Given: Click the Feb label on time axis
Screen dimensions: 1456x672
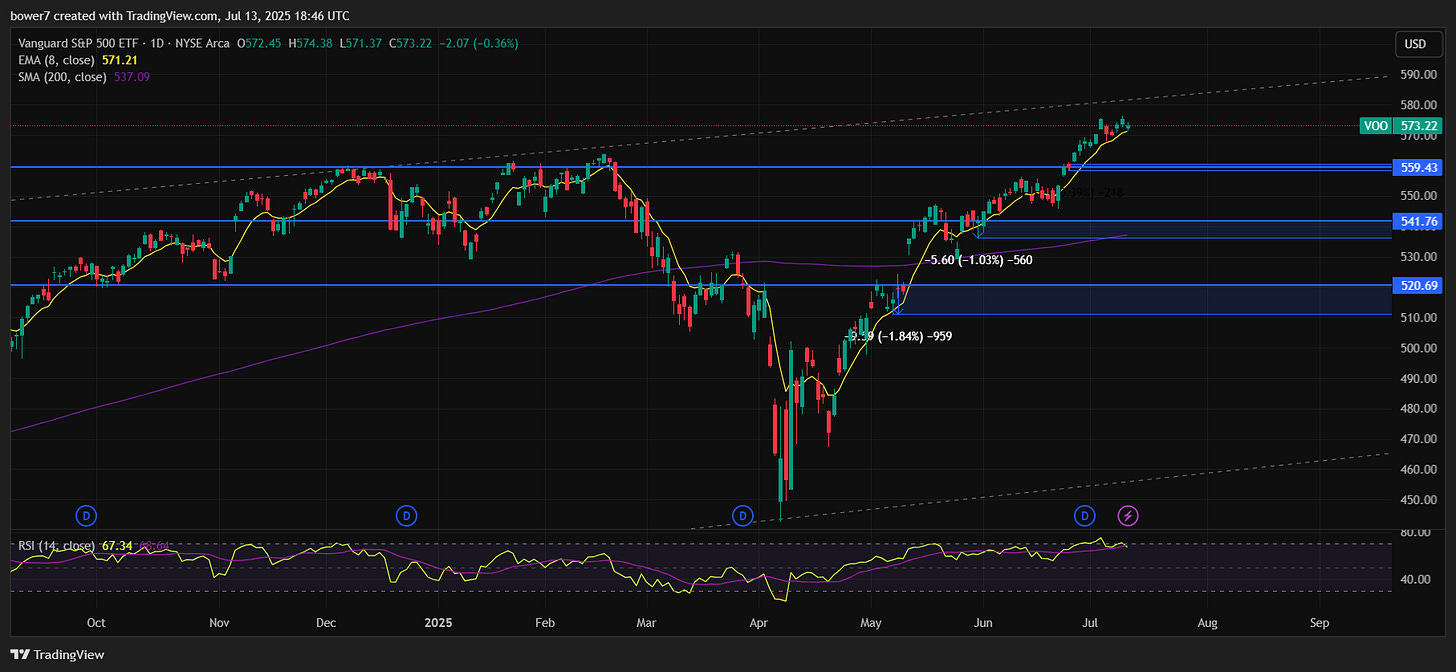Looking at the screenshot, I should point(546,622).
